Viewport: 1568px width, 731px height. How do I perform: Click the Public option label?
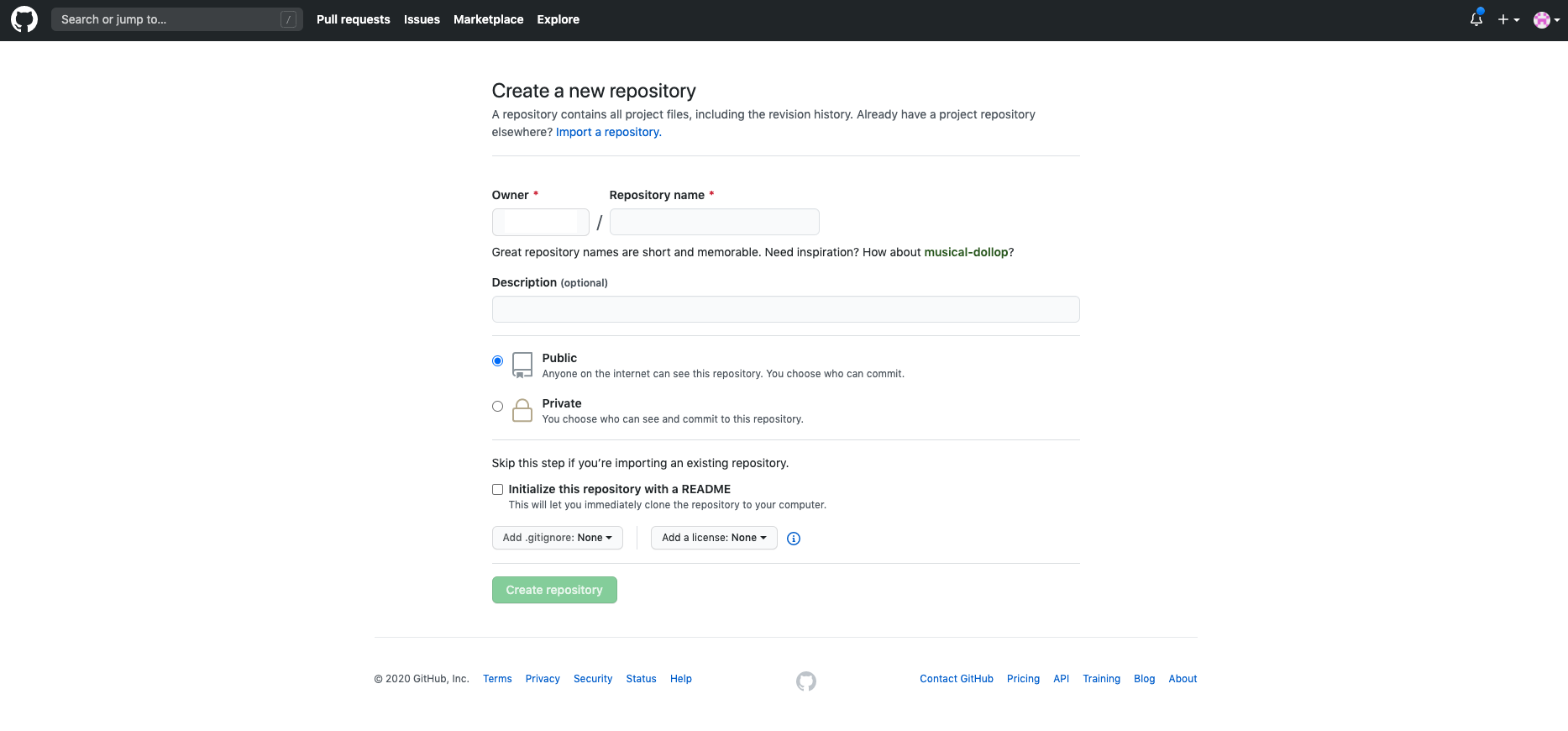pyautogui.click(x=559, y=358)
